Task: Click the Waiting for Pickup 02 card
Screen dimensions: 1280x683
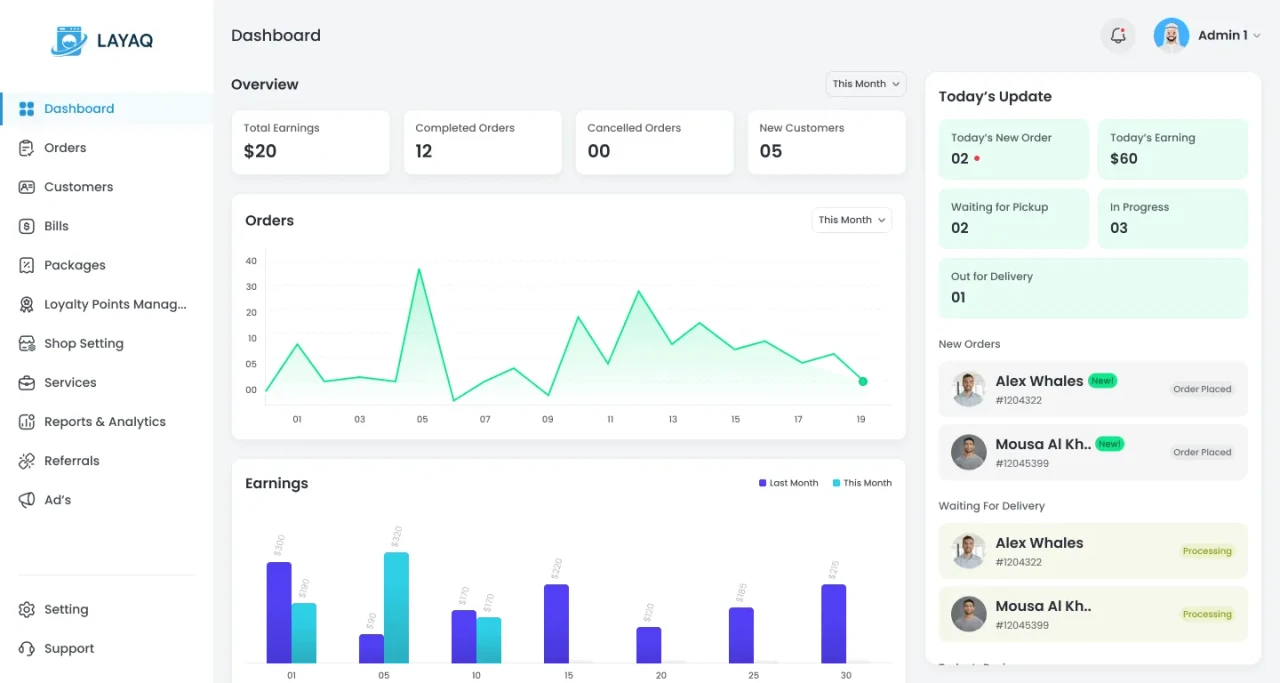Action: [1013, 219]
